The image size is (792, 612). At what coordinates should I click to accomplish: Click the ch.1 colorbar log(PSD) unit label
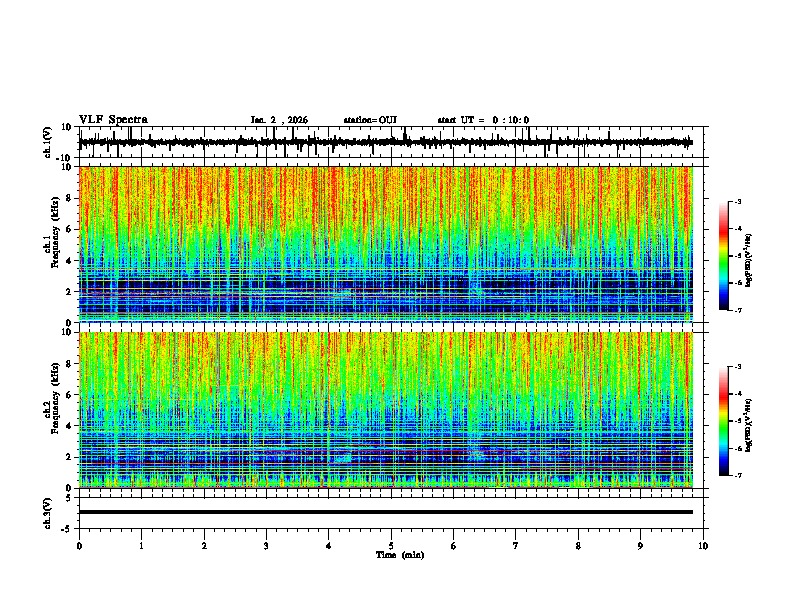coord(748,261)
